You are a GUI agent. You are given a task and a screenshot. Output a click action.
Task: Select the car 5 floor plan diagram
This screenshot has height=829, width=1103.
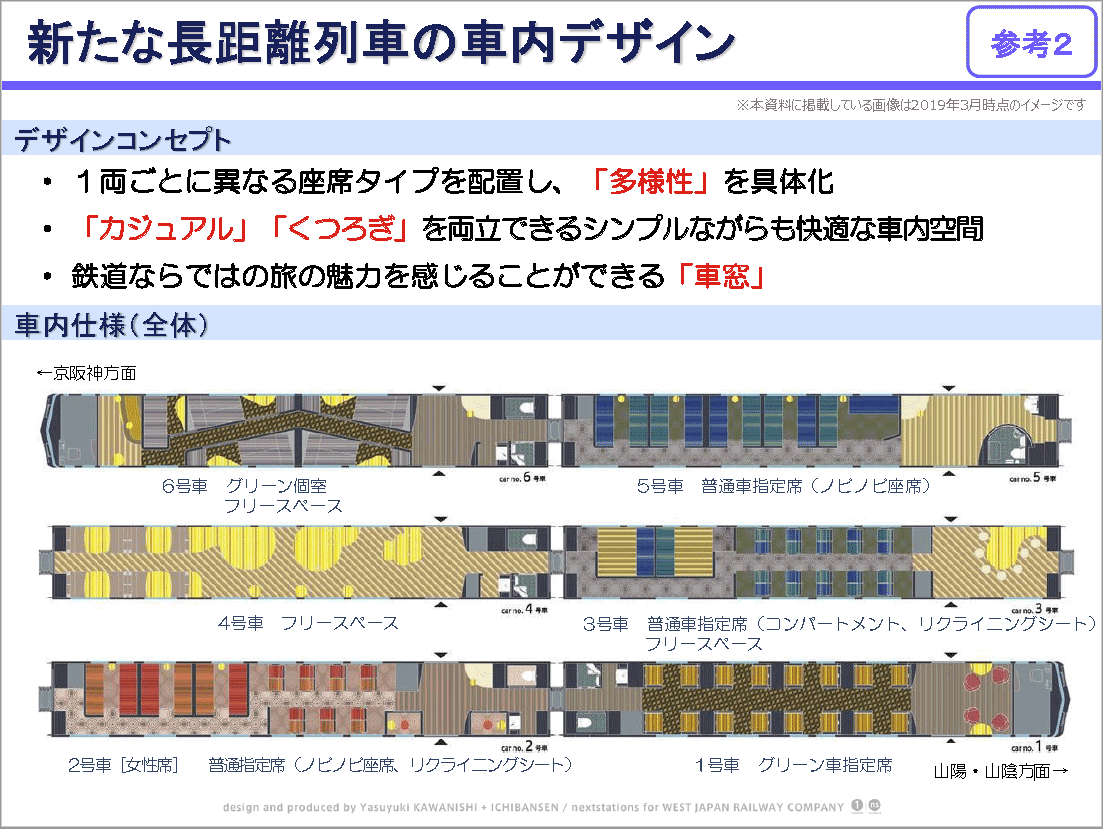[x=815, y=431]
